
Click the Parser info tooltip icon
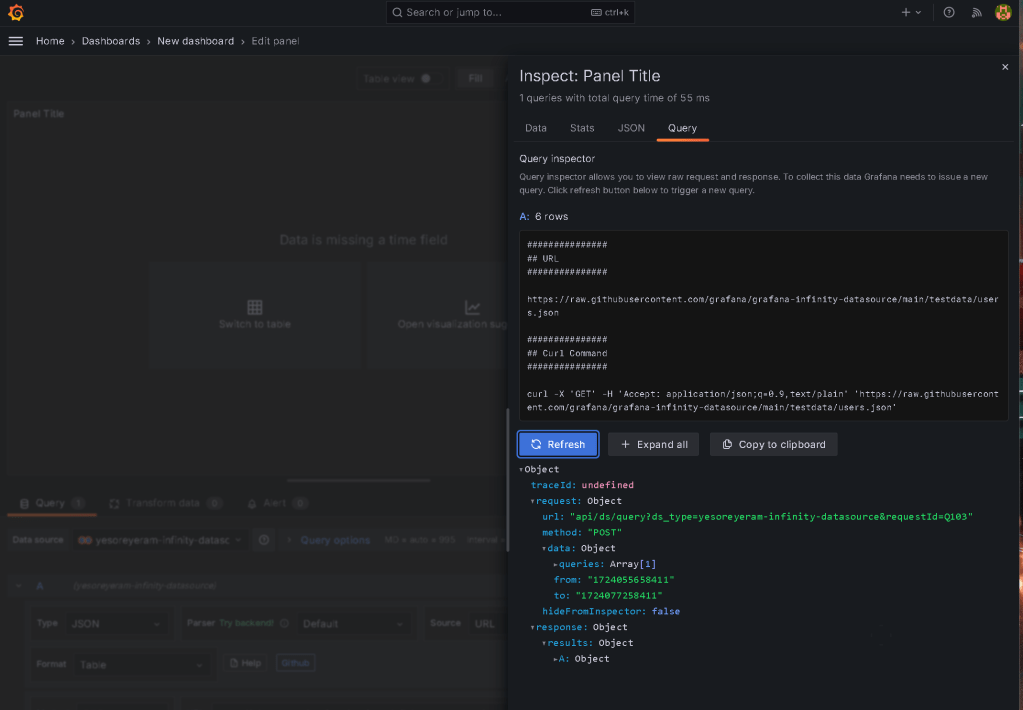click(284, 623)
